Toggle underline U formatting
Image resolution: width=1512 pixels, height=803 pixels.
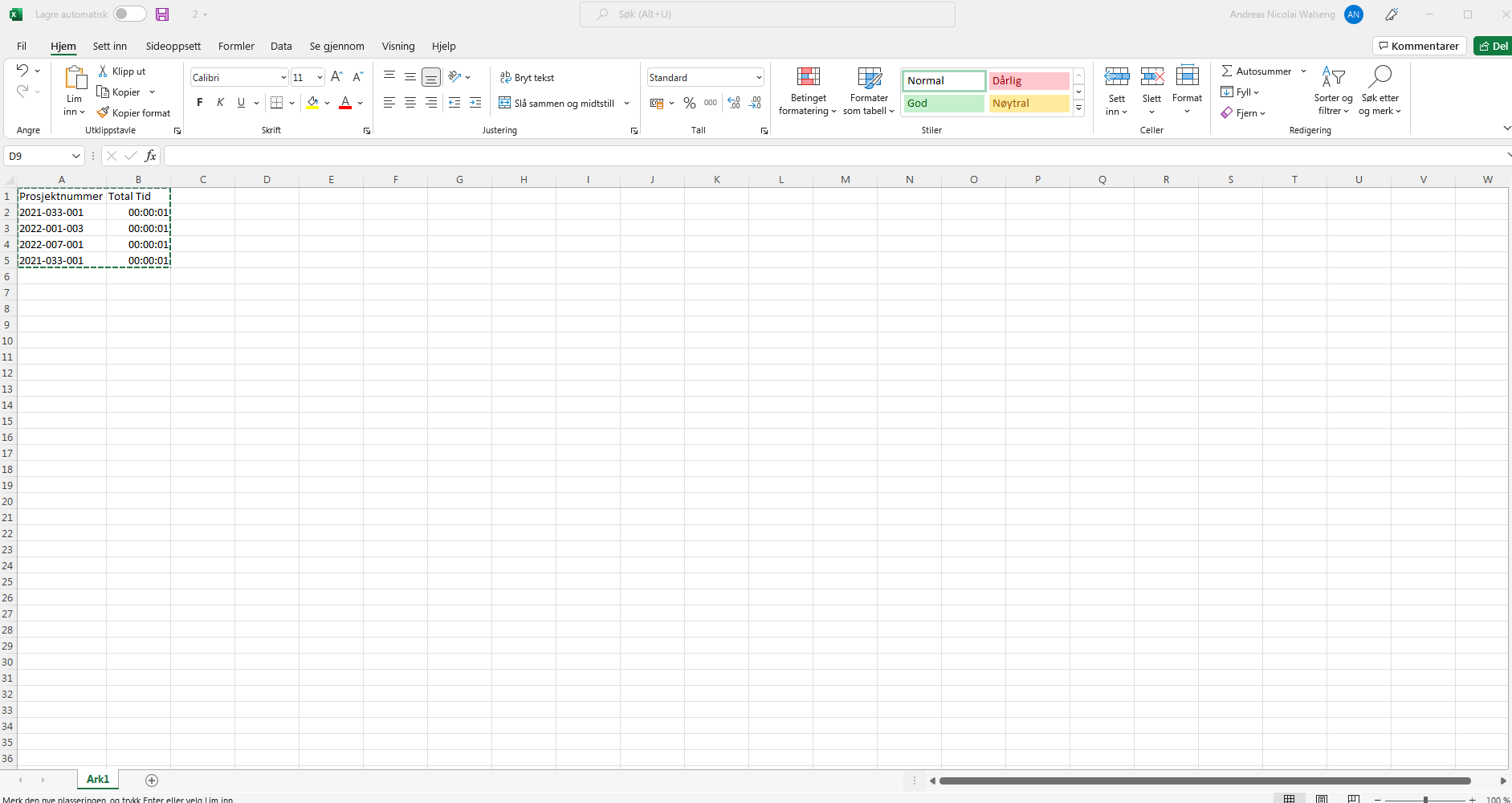point(241,103)
